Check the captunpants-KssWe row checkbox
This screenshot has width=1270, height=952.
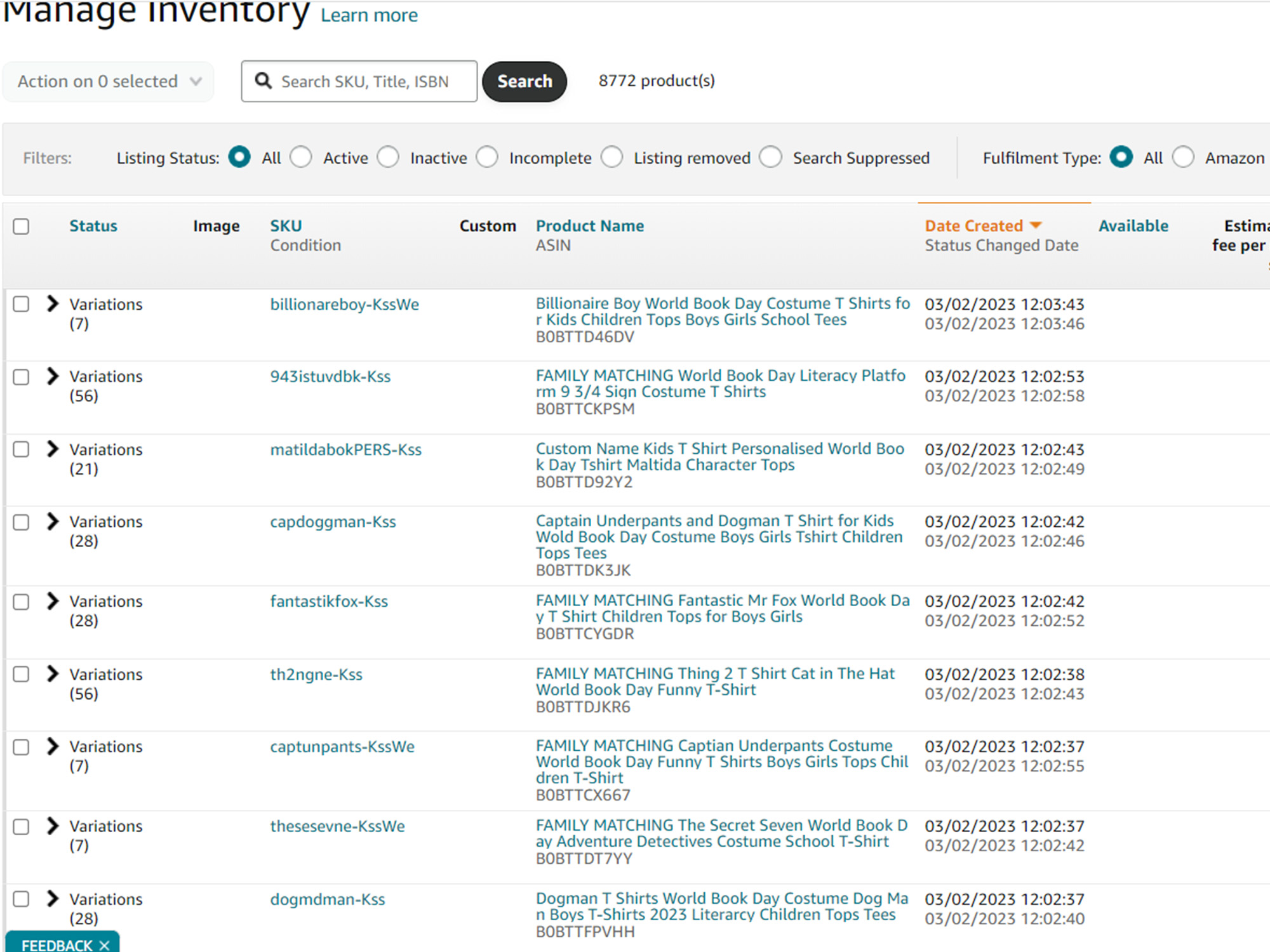pos(21,746)
